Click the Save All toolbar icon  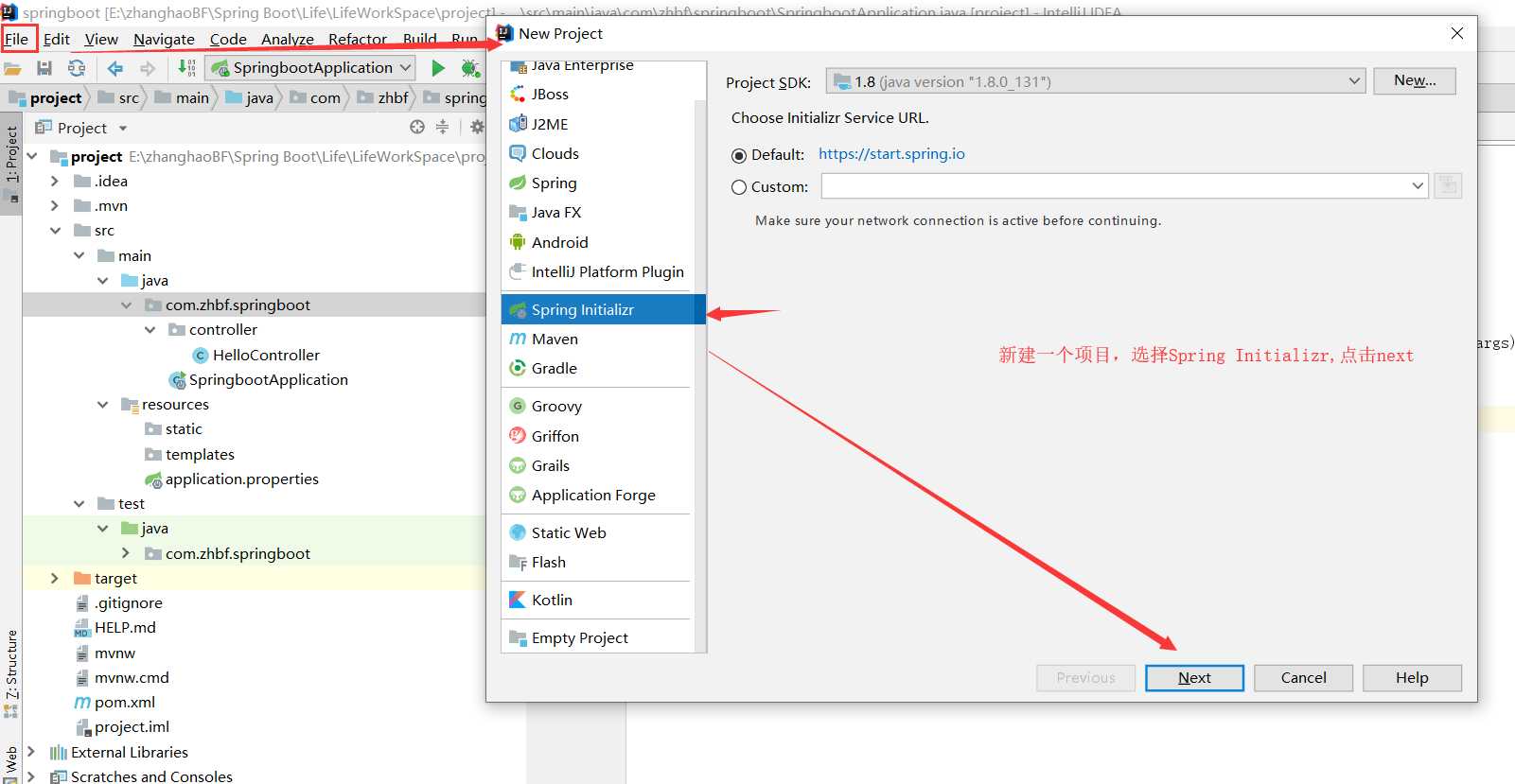pyautogui.click(x=44, y=68)
